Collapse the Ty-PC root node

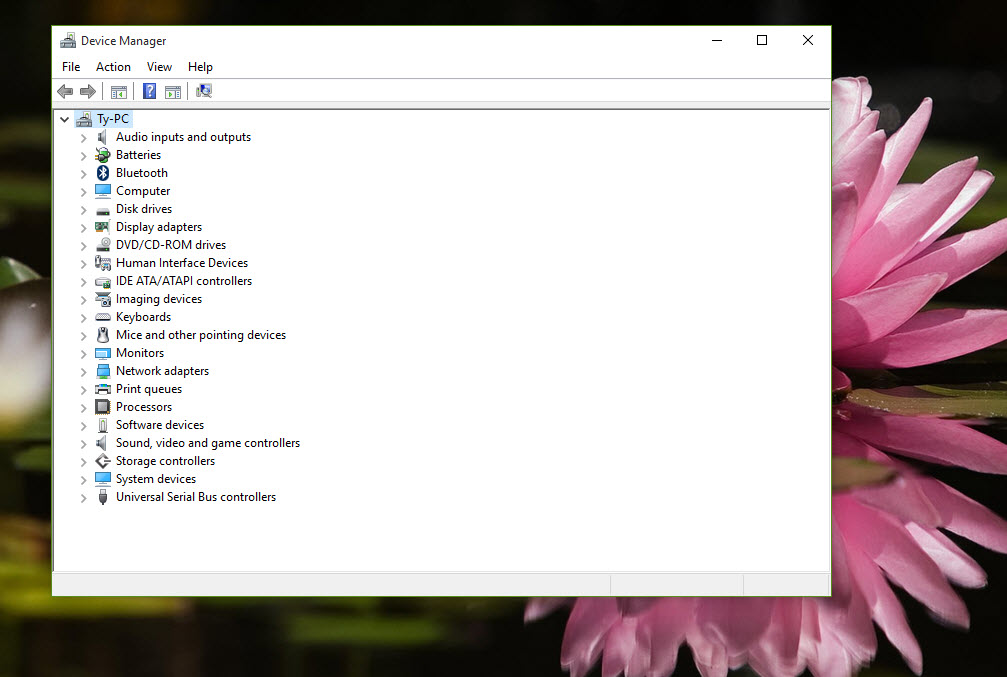tap(65, 119)
